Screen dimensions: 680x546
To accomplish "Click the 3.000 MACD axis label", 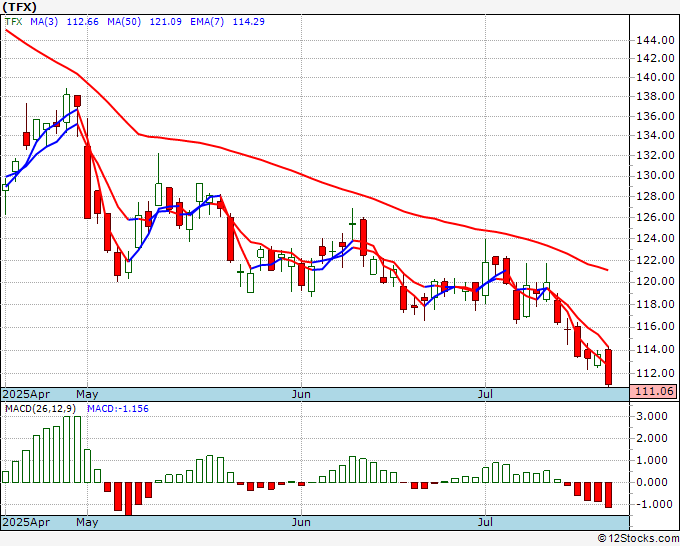I will 653,416.
